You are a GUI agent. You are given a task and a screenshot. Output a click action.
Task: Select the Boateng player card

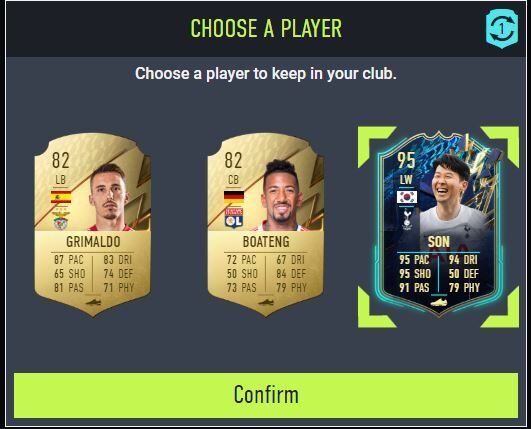point(266,224)
